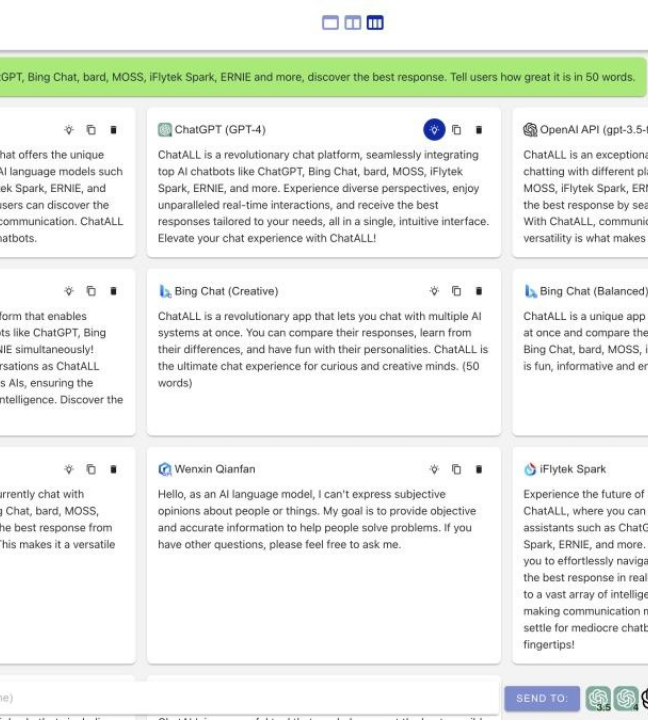The width and height of the screenshot is (648, 720).
Task: Toggle the ChatGPT 3.5 bot next to Send To
Action: [x=598, y=698]
